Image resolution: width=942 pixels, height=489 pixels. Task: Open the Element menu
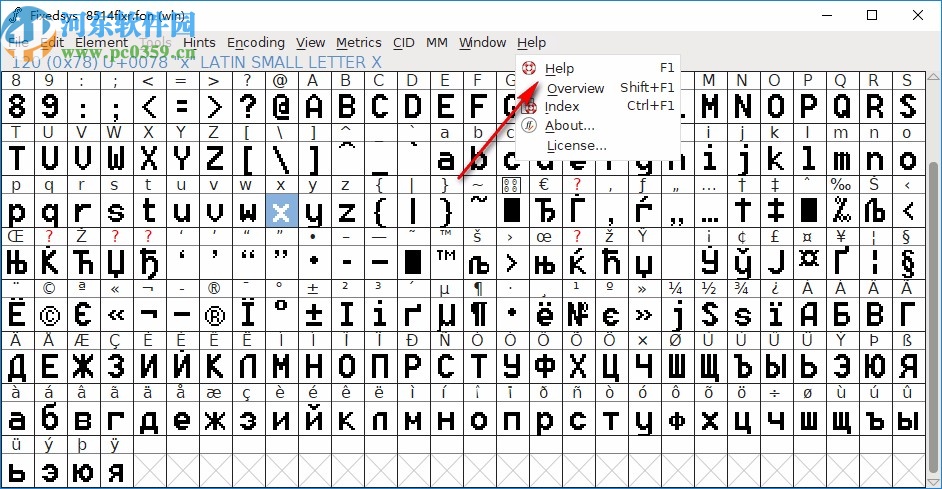point(101,43)
